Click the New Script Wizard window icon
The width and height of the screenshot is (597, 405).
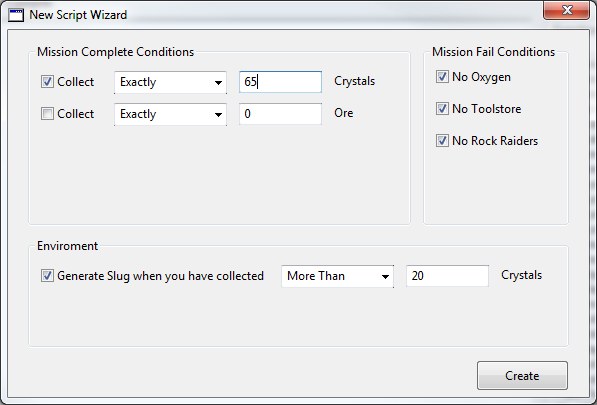[16, 15]
